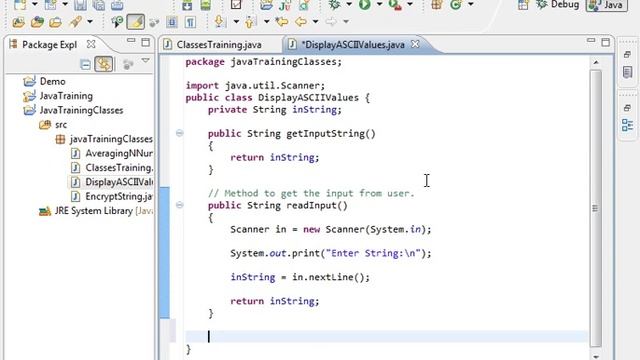
Task: Close the Package Explorer view tab
Action: tap(91, 44)
